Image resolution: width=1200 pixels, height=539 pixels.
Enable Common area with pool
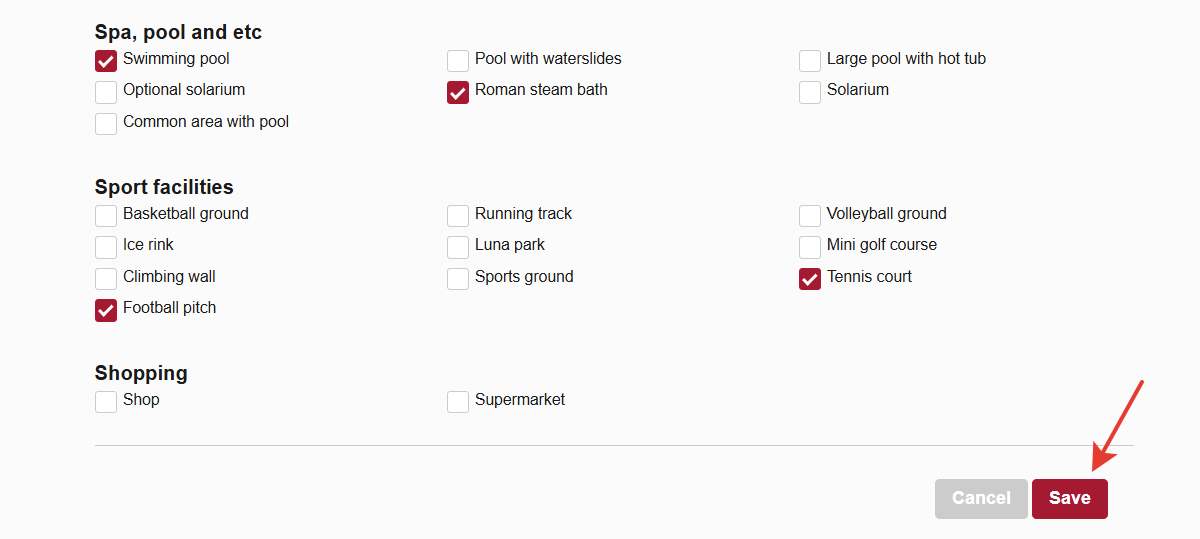pos(106,124)
